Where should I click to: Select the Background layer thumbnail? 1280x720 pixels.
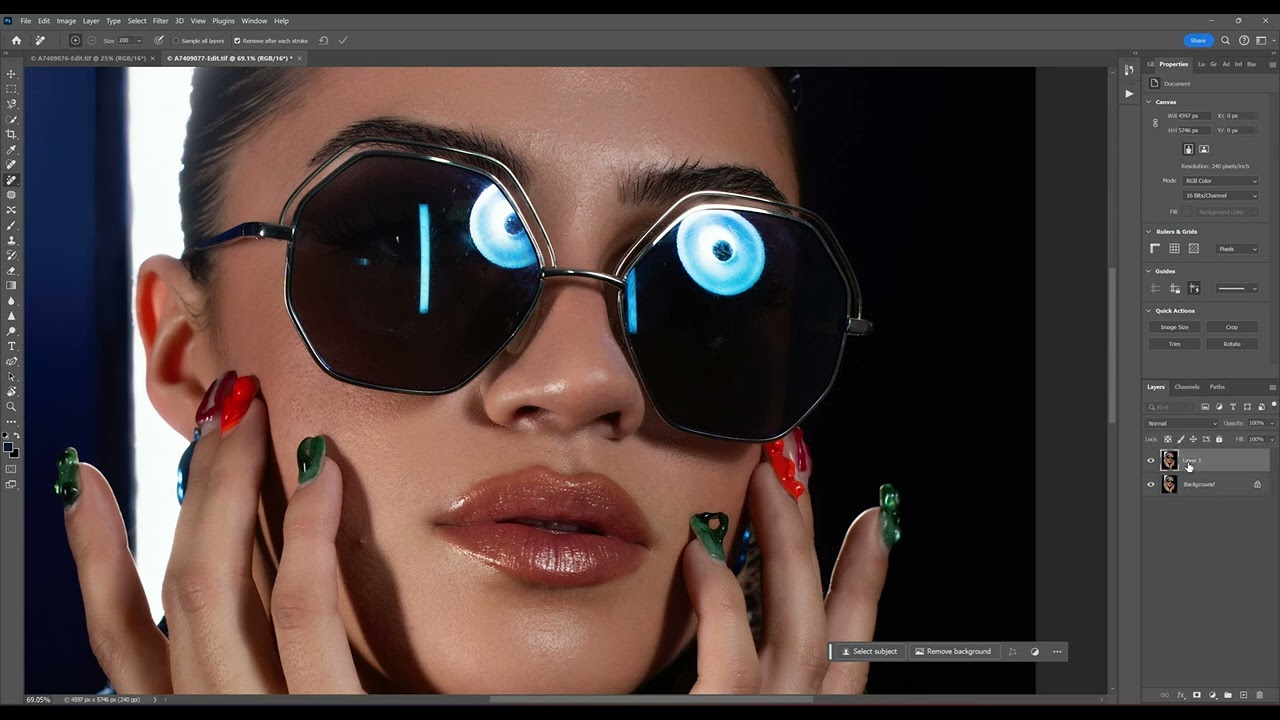(1169, 484)
